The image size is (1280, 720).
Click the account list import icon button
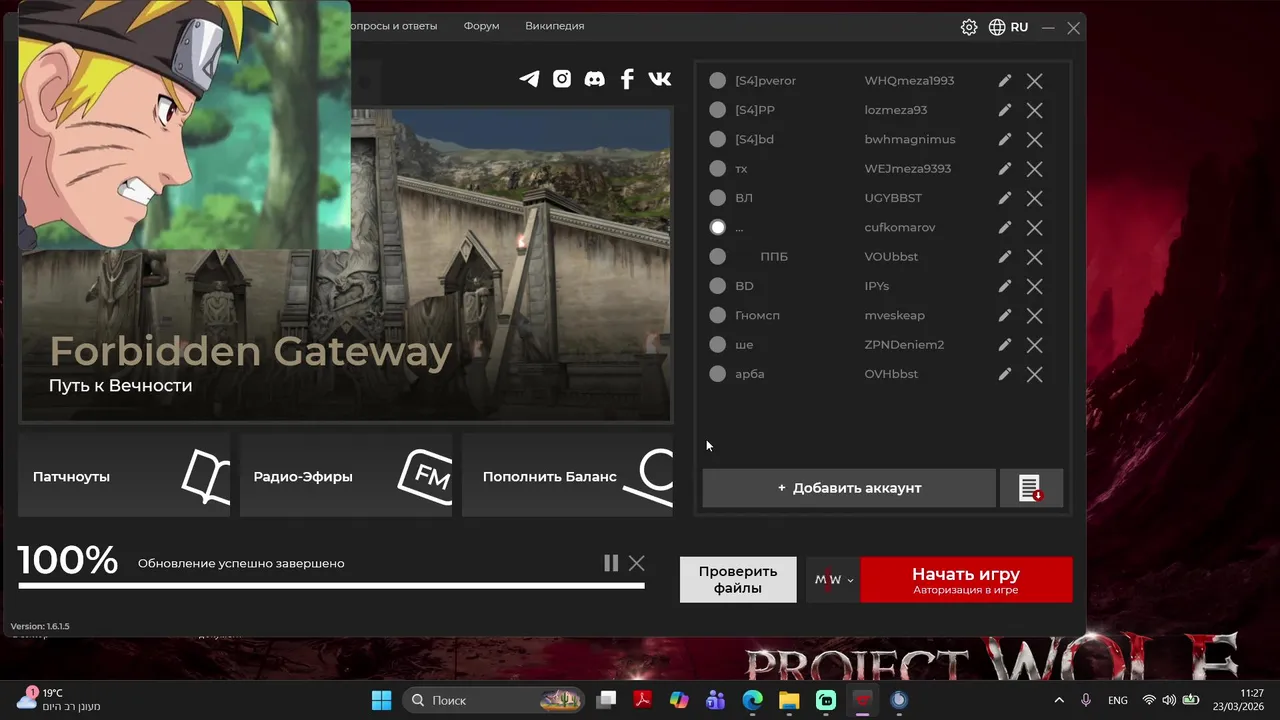tap(1031, 488)
